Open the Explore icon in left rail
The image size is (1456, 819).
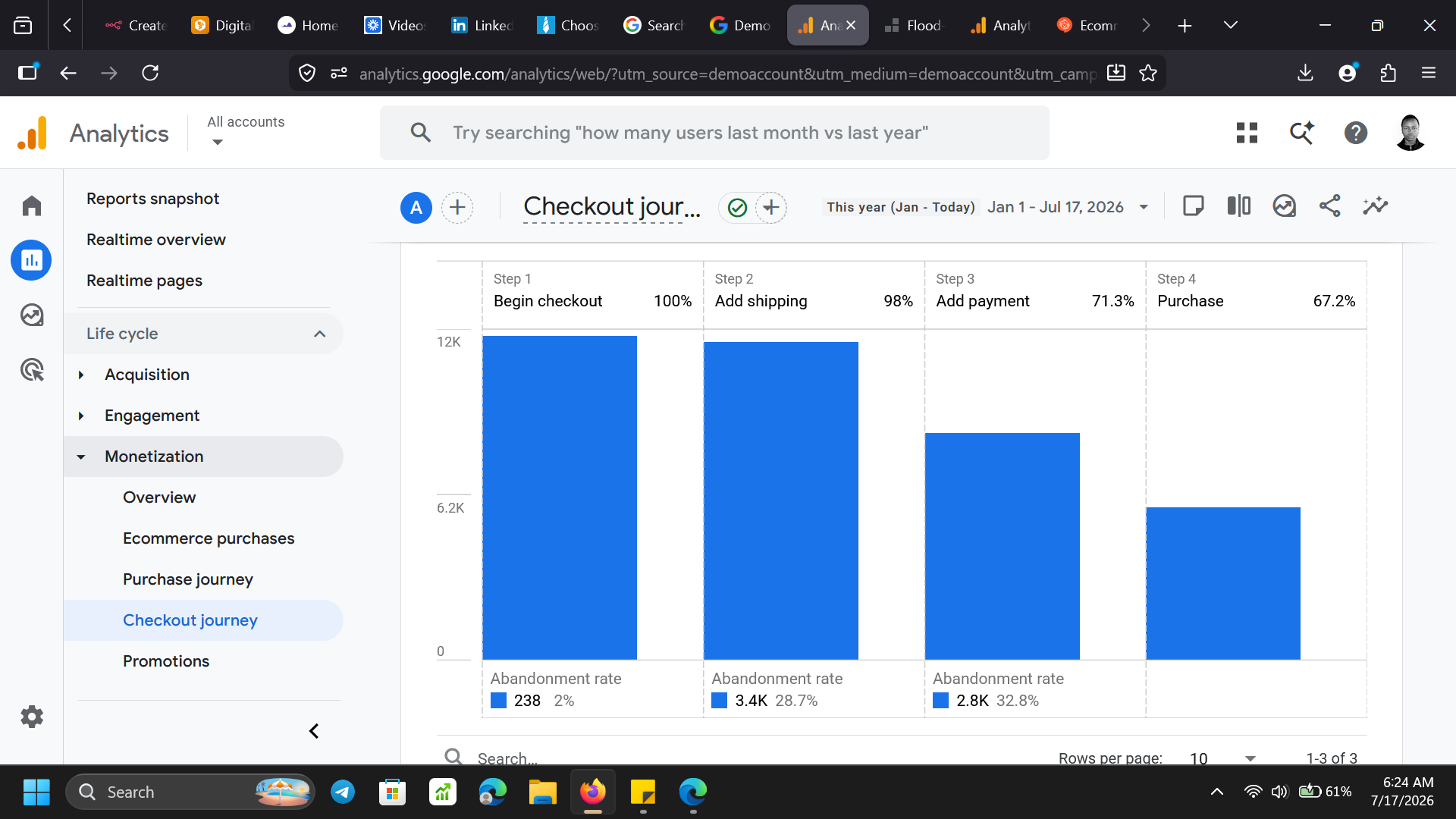coord(32,315)
